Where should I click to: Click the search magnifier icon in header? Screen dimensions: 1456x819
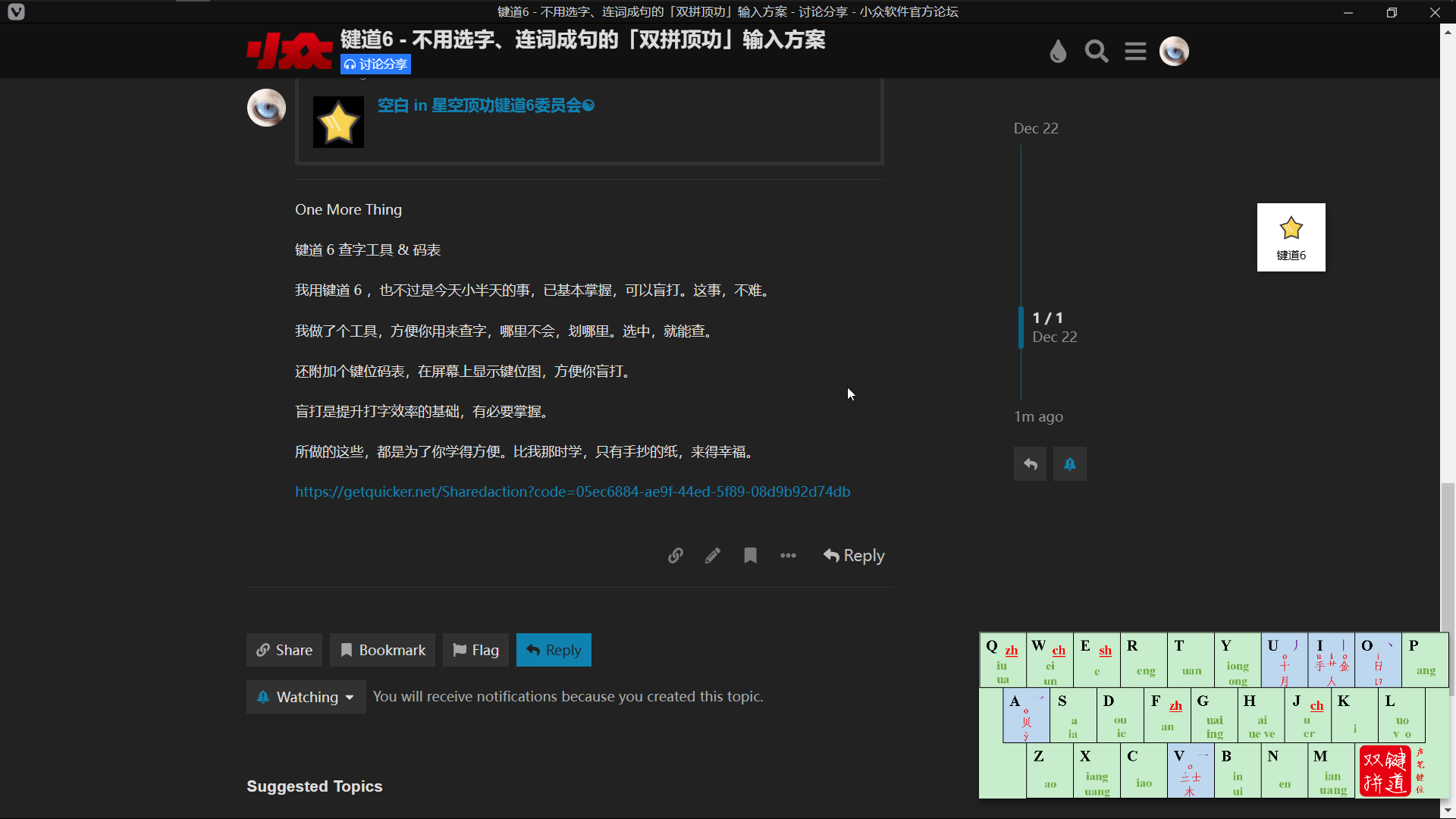[1097, 52]
